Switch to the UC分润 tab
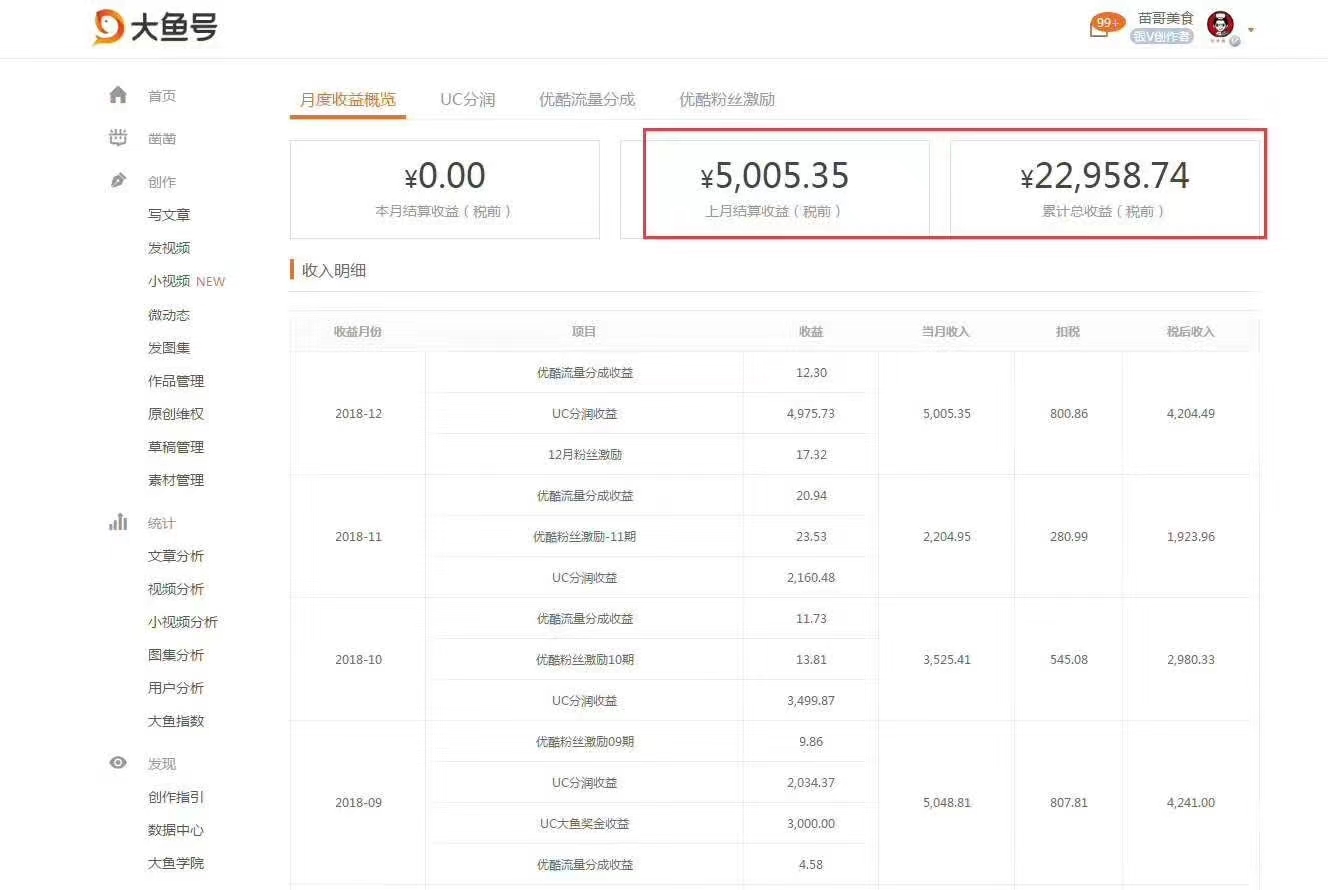This screenshot has width=1328, height=890. tap(467, 99)
